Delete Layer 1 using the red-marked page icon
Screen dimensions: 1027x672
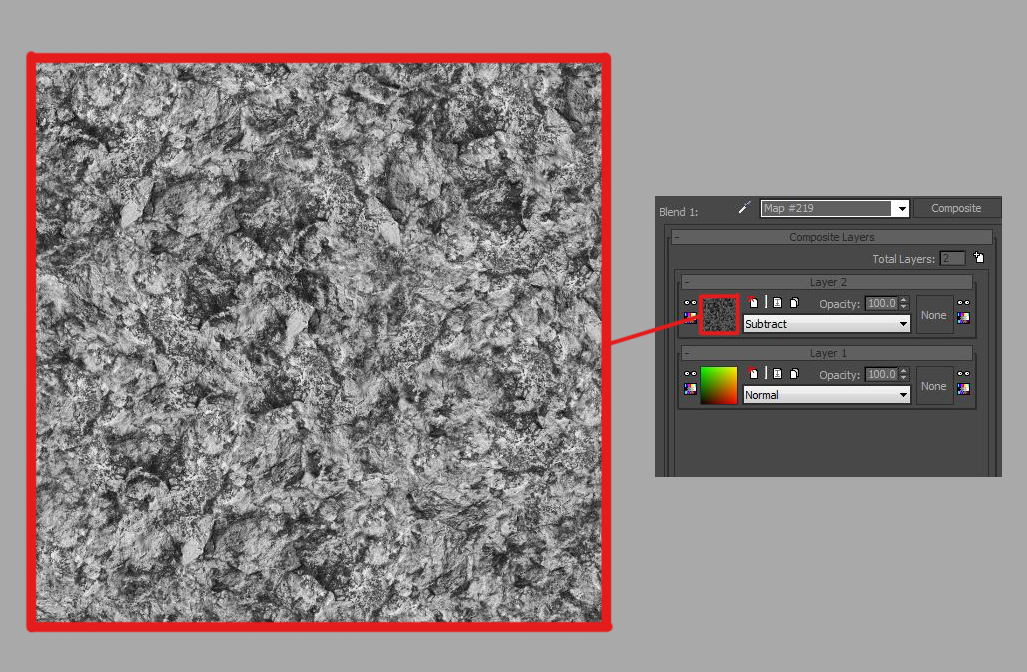pos(753,373)
